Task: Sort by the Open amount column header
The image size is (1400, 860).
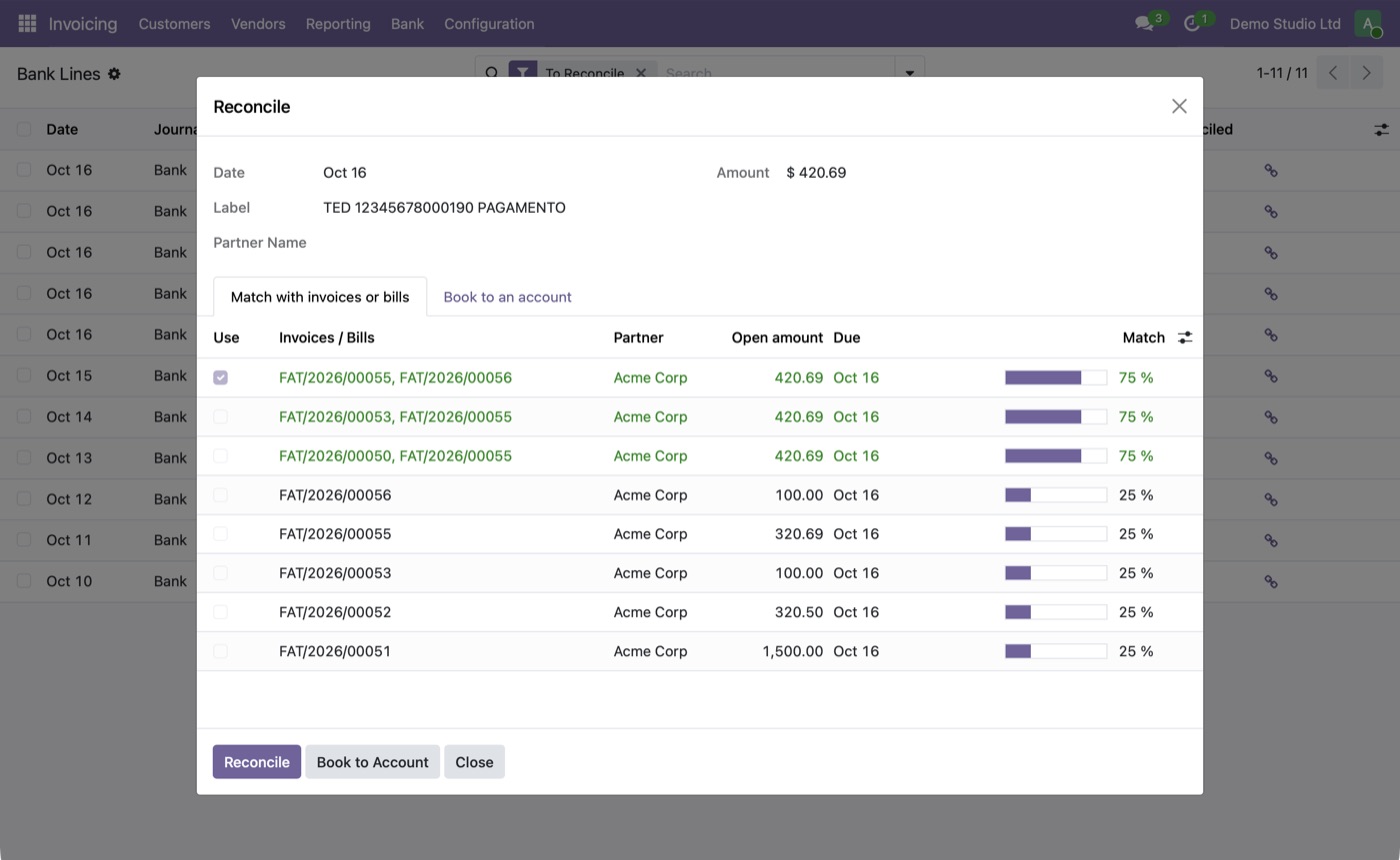Action: [777, 338]
